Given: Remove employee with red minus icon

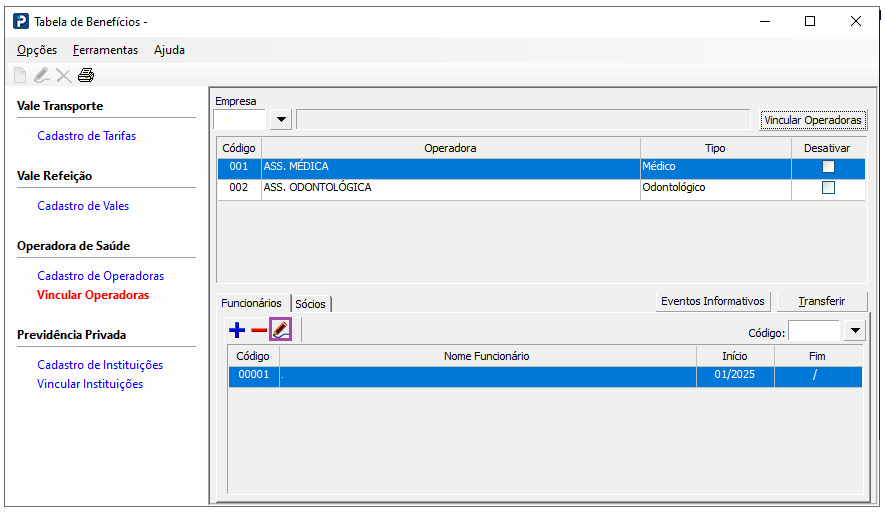Looking at the screenshot, I should (259, 330).
